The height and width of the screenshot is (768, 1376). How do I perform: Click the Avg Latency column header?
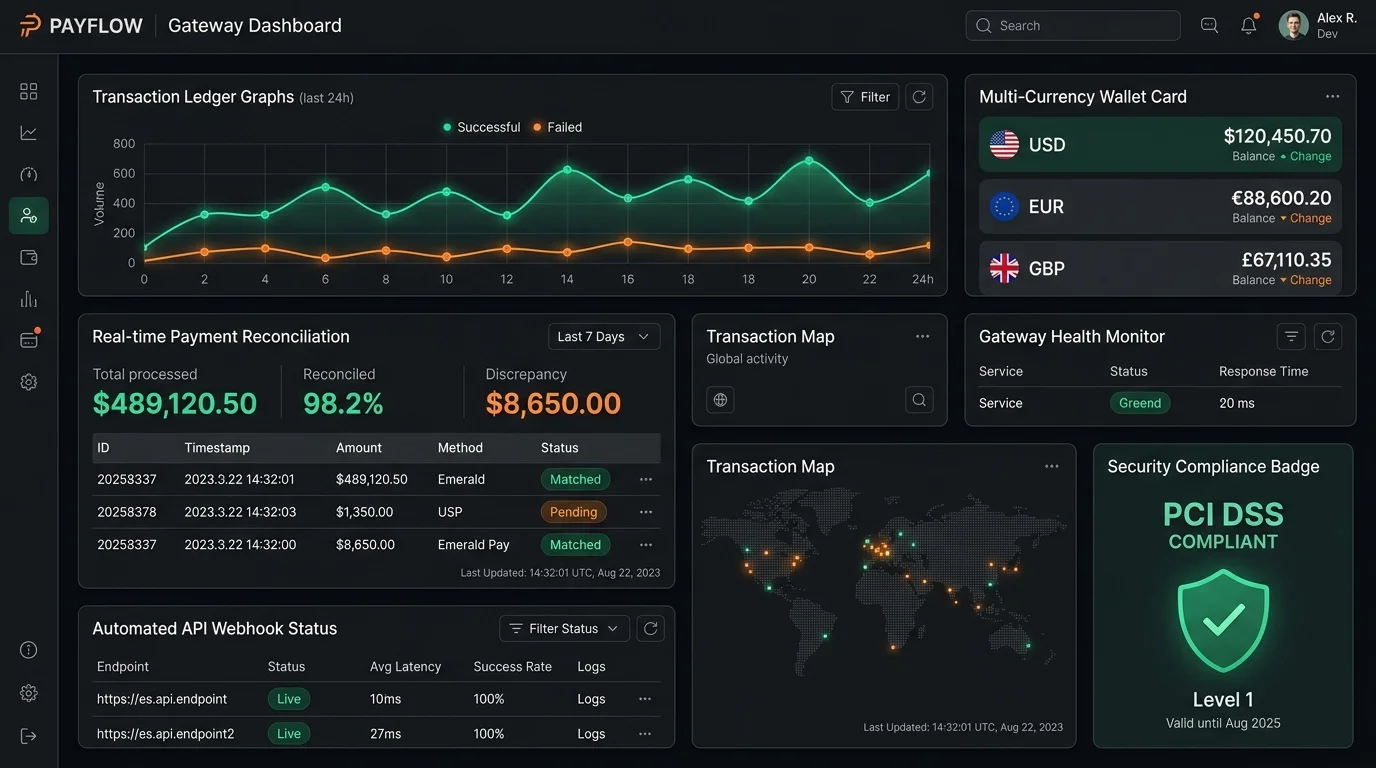[x=405, y=667]
